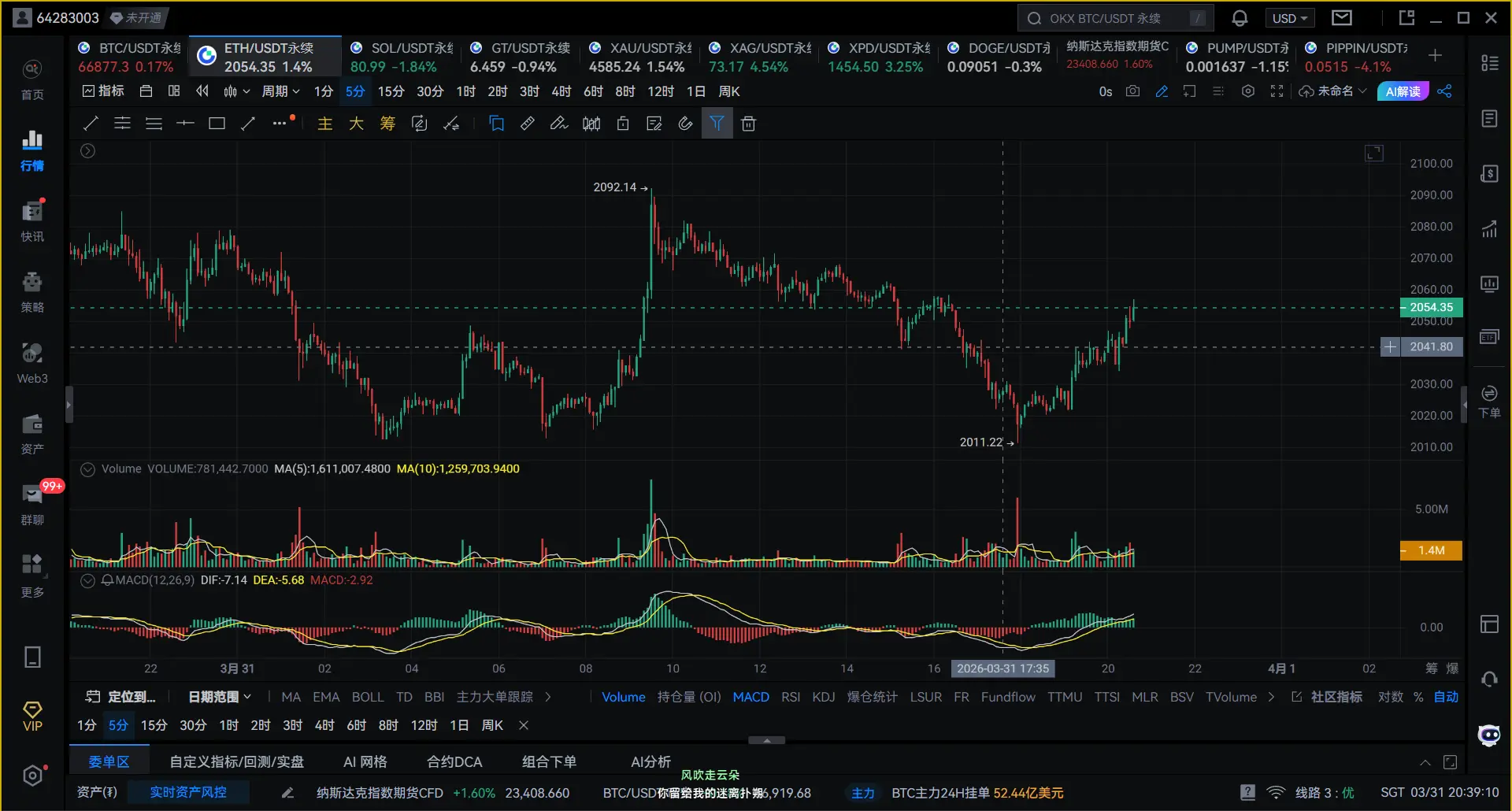Expand the chart legend circle arrow

88,151
